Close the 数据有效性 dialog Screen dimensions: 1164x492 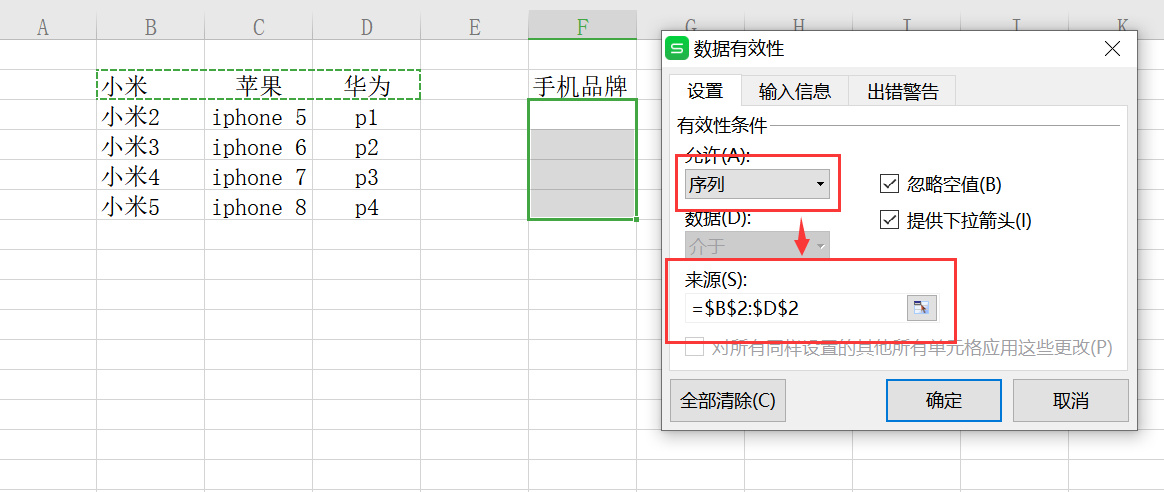[x=1112, y=49]
